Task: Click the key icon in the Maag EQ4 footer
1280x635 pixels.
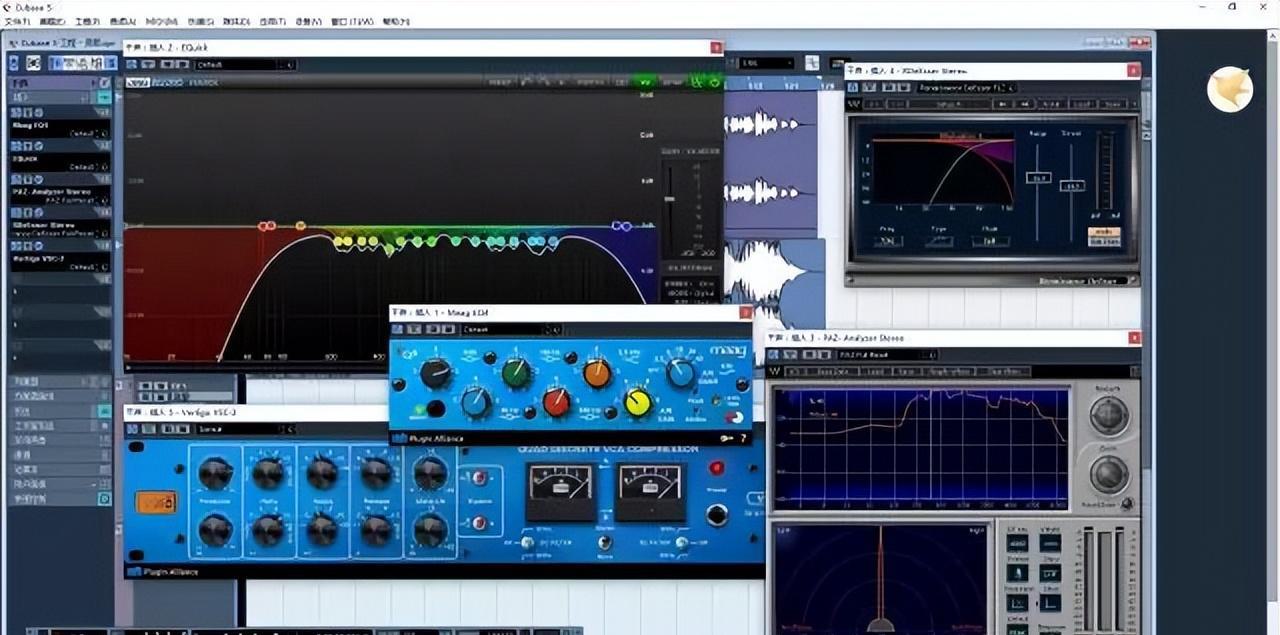Action: tap(726, 438)
